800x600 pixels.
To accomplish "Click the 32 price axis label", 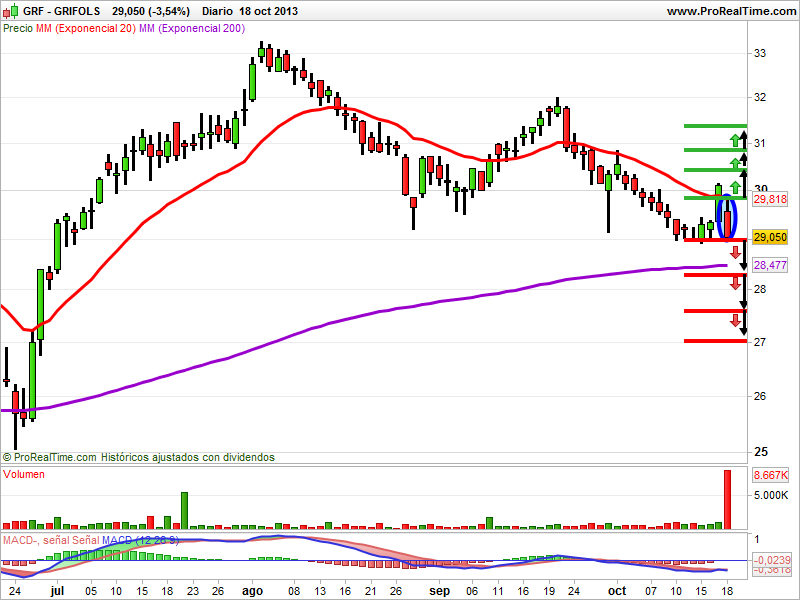I will click(x=760, y=97).
